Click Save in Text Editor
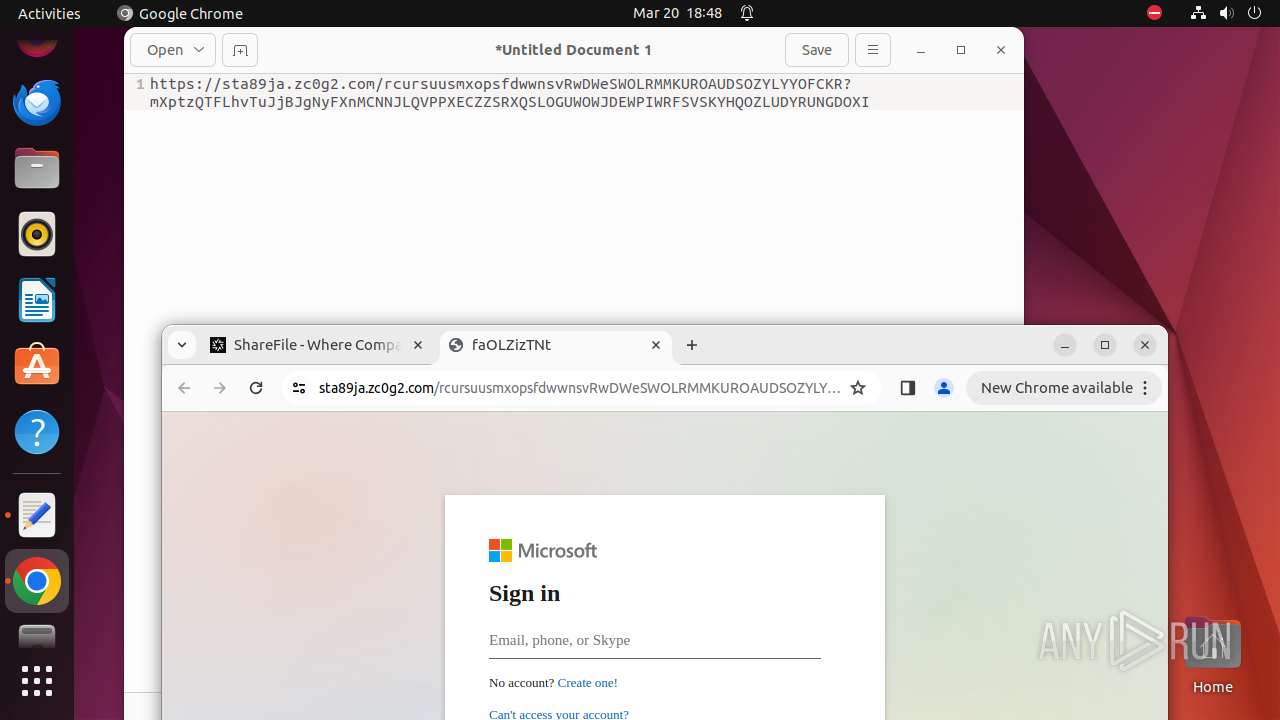This screenshot has height=720, width=1280. pos(817,50)
